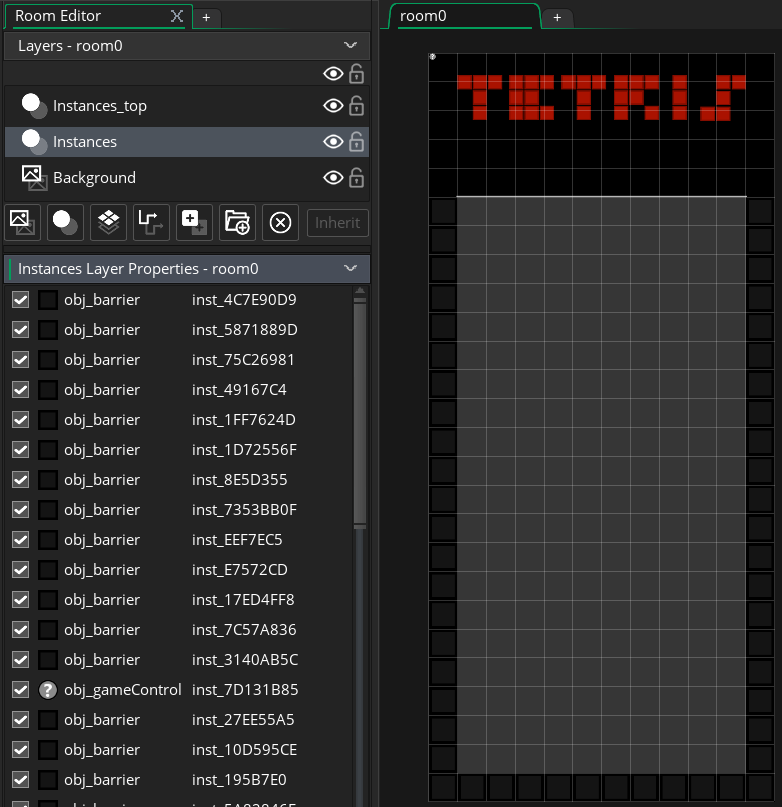Lock the Instances_top layer
This screenshot has height=807, width=782.
pyautogui.click(x=356, y=106)
